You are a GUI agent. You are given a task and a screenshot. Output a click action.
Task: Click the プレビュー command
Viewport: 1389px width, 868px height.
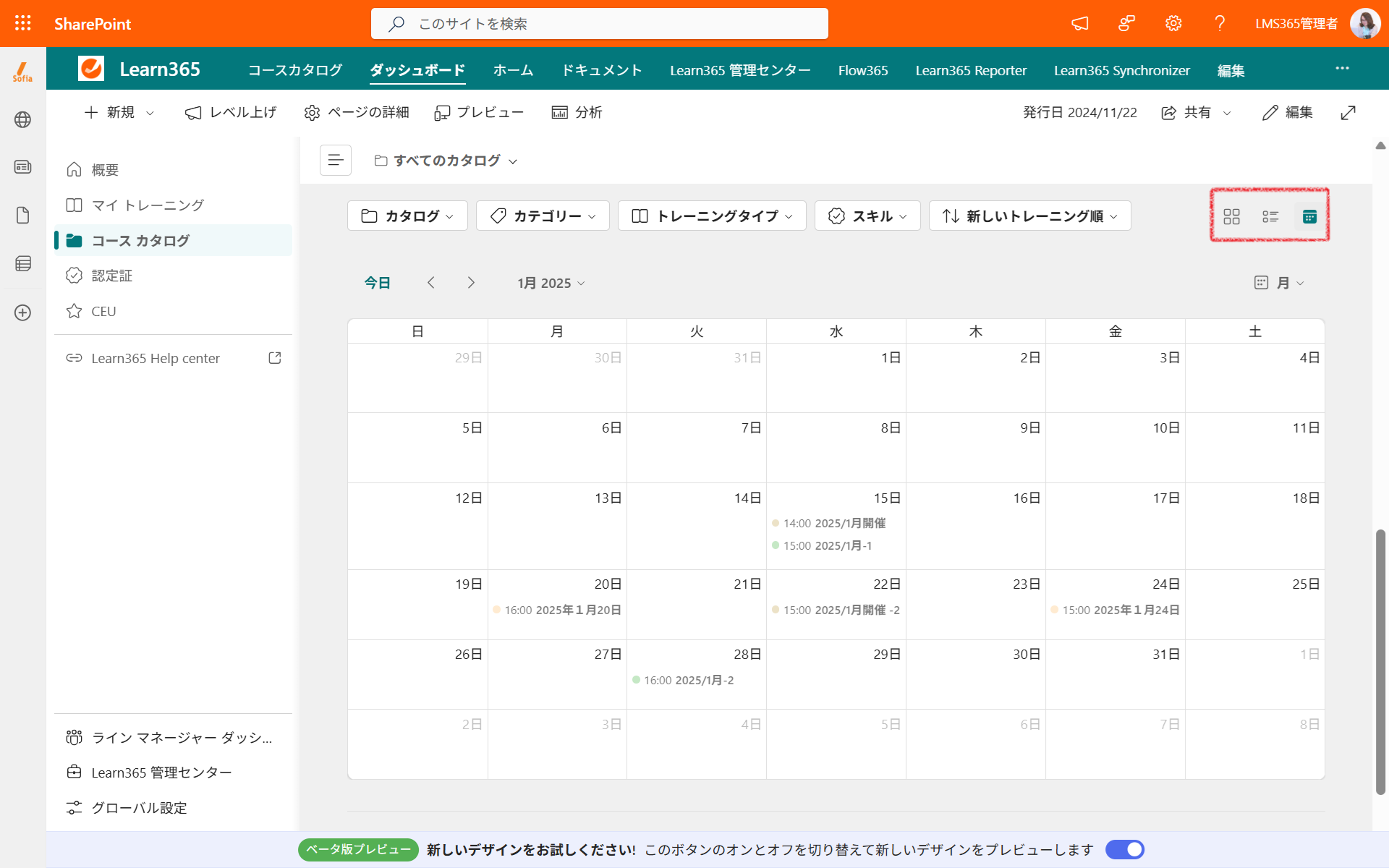[479, 112]
